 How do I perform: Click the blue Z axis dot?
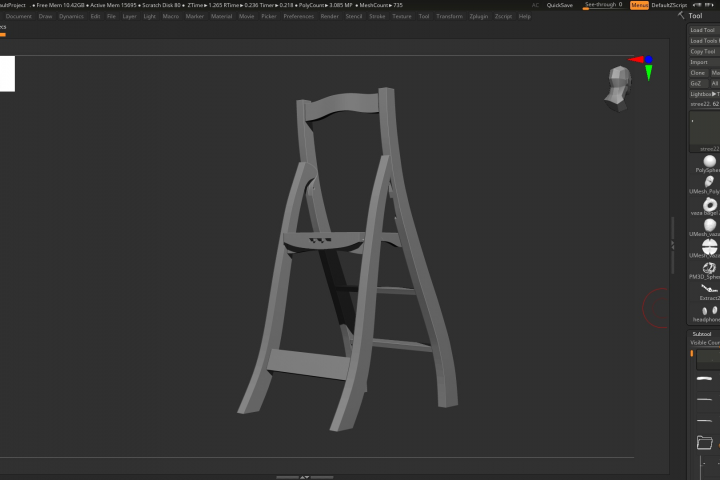pyautogui.click(x=648, y=59)
